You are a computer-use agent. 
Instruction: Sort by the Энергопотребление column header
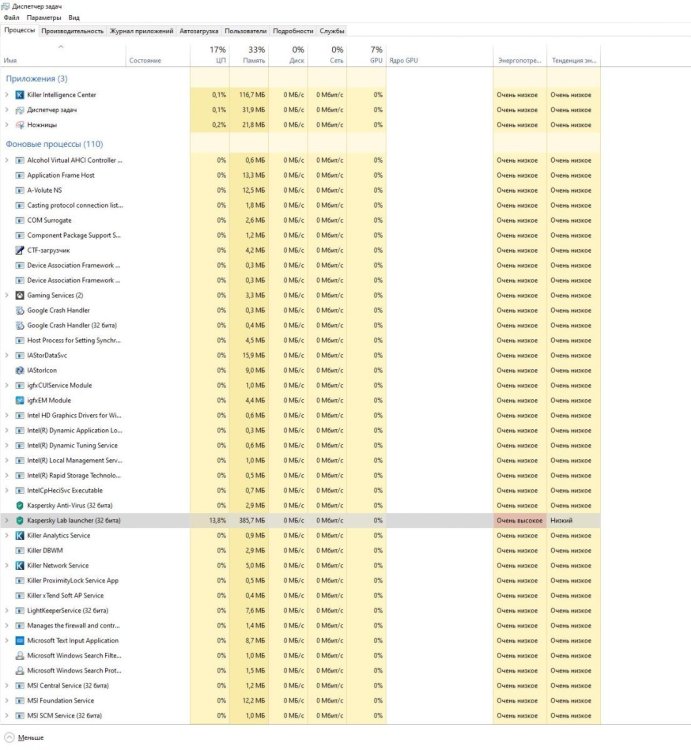[520, 55]
